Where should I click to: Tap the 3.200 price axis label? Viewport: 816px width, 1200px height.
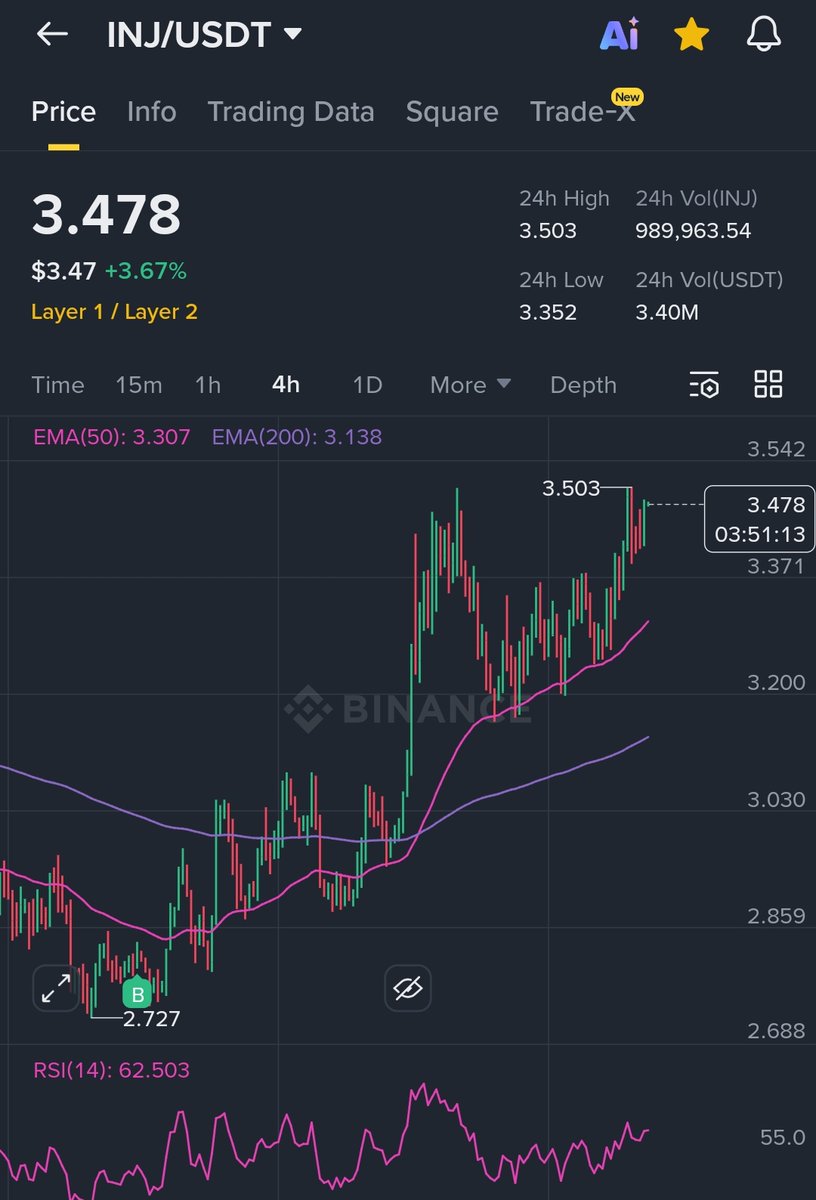776,682
